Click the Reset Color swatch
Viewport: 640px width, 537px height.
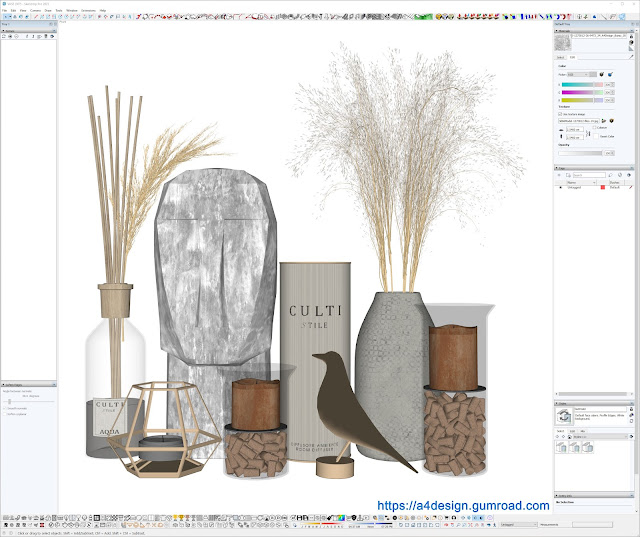596,137
